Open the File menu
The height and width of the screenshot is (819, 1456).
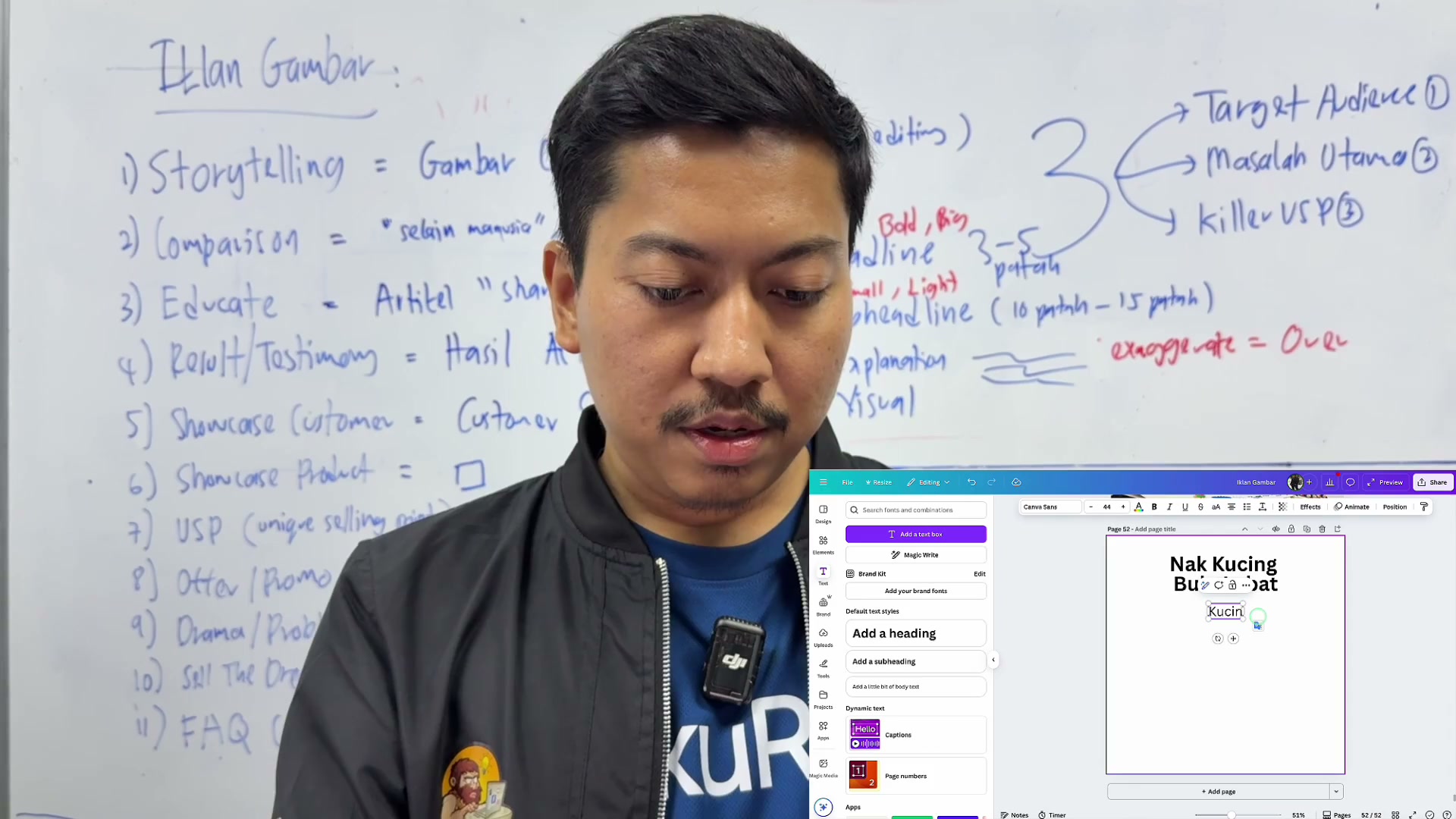pyautogui.click(x=847, y=482)
